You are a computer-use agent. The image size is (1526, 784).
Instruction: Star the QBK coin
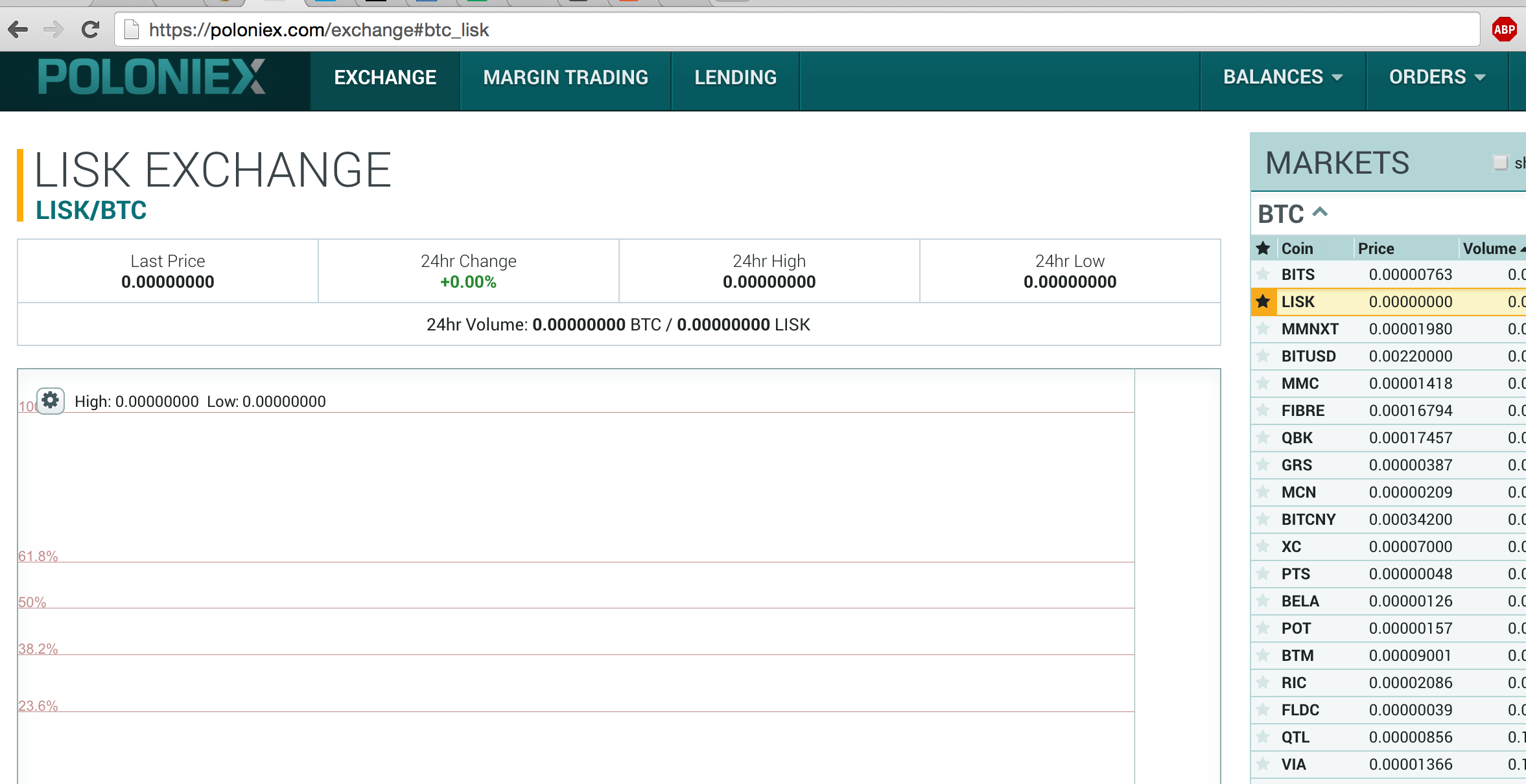pos(1263,437)
